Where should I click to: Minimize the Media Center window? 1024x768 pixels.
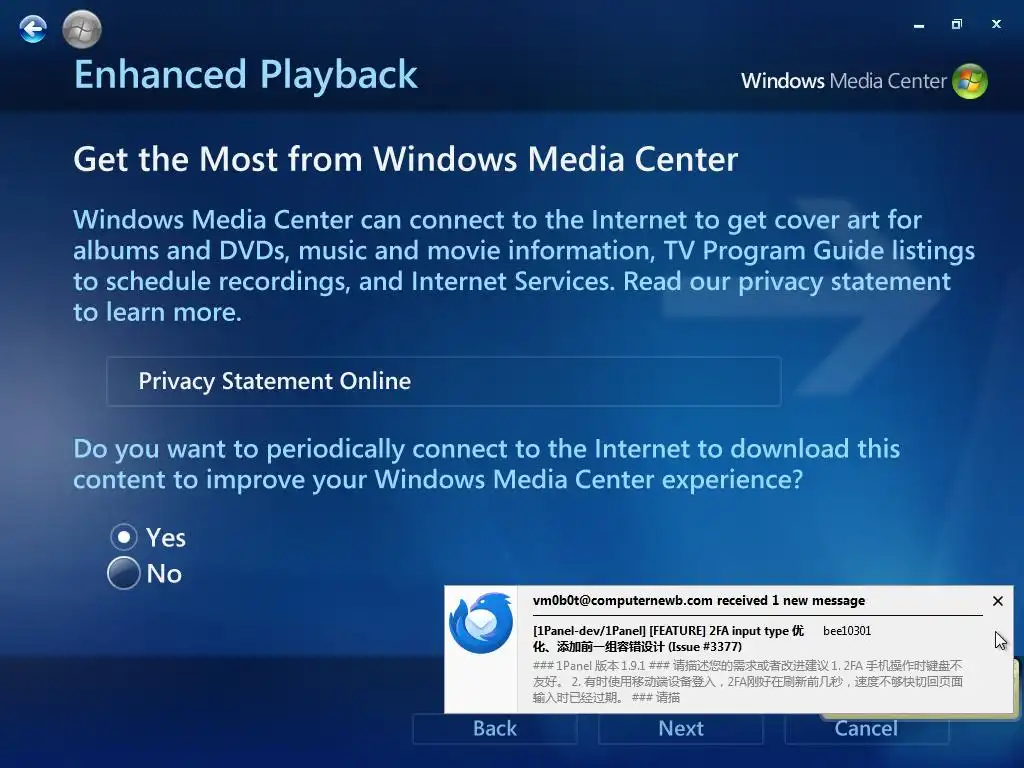tap(919, 25)
